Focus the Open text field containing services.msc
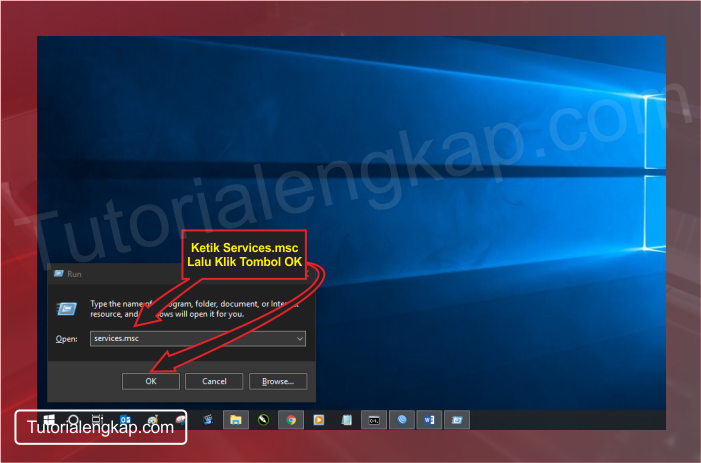Image resolution: width=701 pixels, height=463 pixels. tap(198, 338)
